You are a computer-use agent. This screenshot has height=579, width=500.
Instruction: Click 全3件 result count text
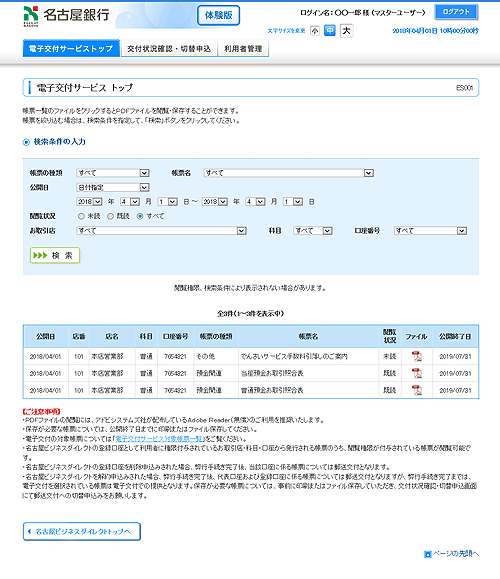(250, 314)
